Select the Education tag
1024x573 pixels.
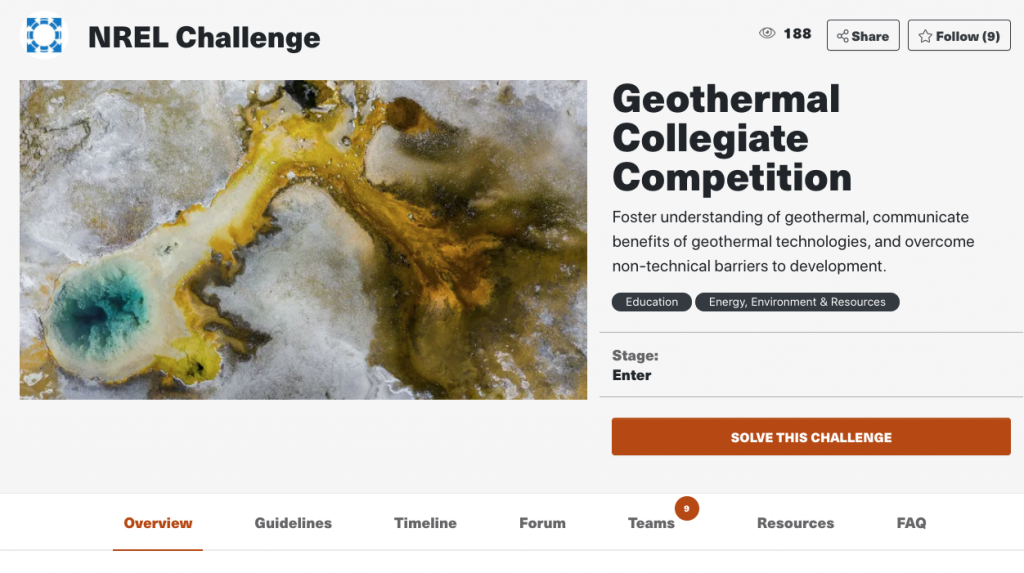651,302
